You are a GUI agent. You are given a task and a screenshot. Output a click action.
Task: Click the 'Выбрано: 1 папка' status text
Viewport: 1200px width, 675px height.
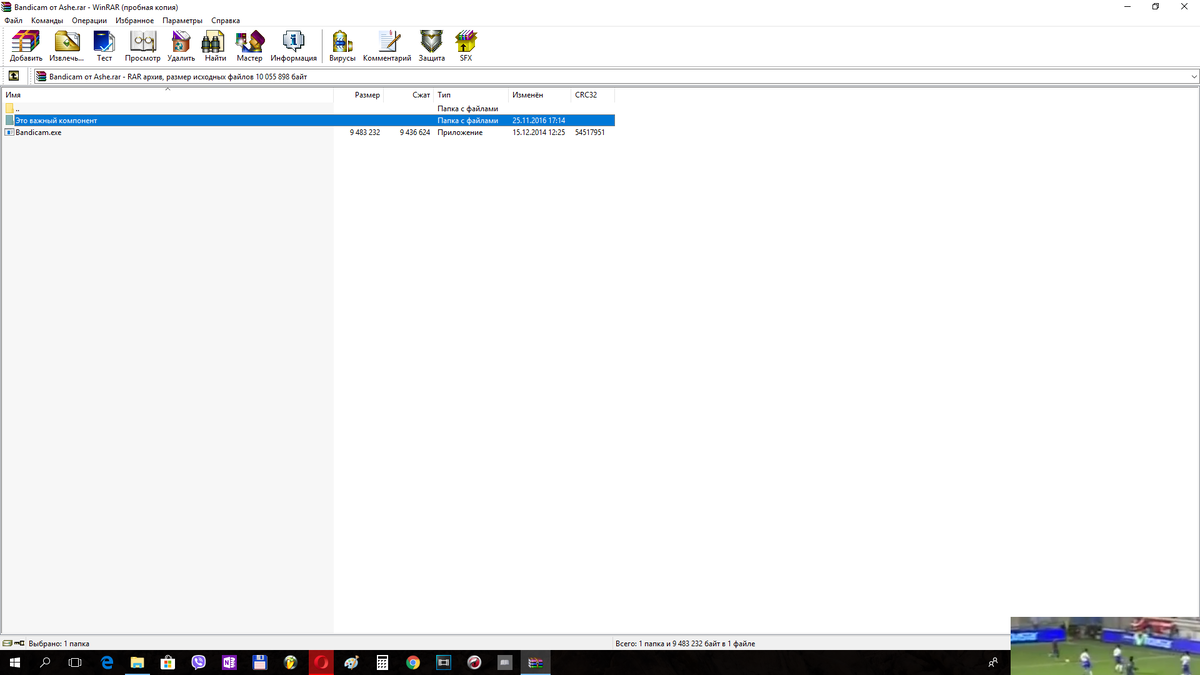[58, 644]
